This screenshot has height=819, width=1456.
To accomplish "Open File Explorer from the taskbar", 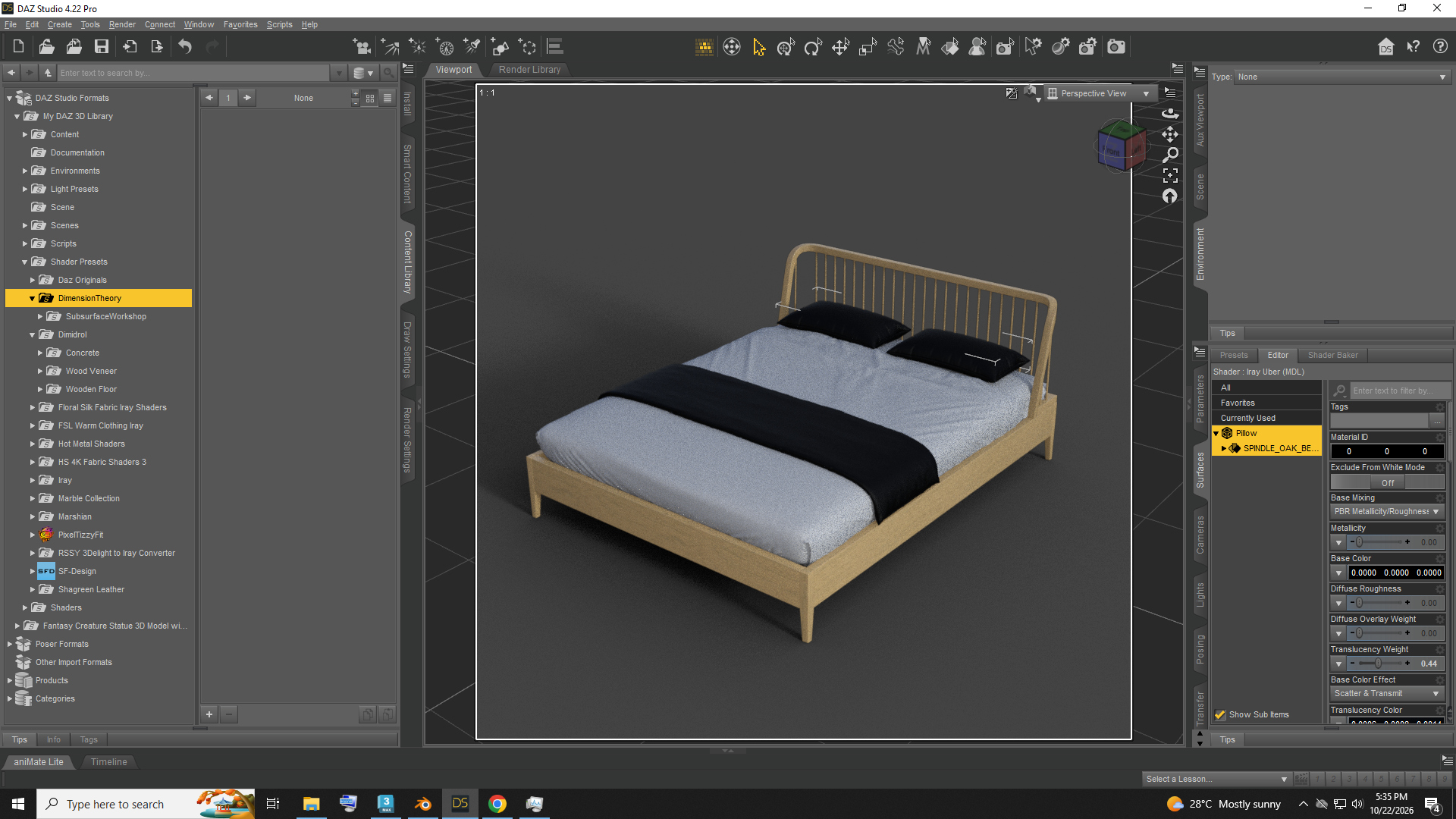I will pyautogui.click(x=311, y=804).
